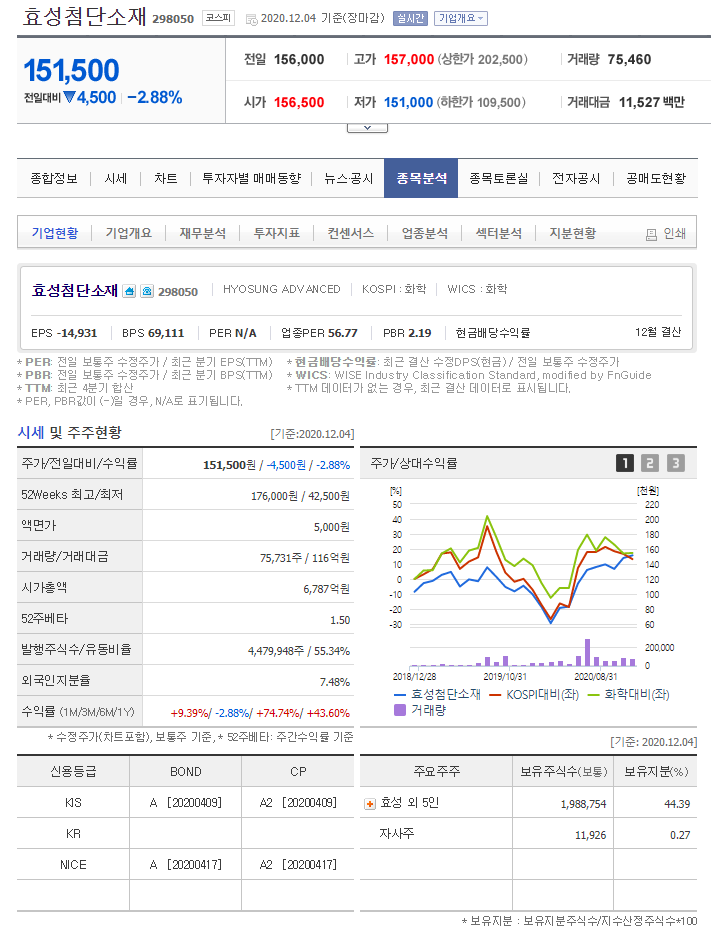Click NICE CP rating A2 [20200417]
The image size is (711, 932).
coord(298,865)
